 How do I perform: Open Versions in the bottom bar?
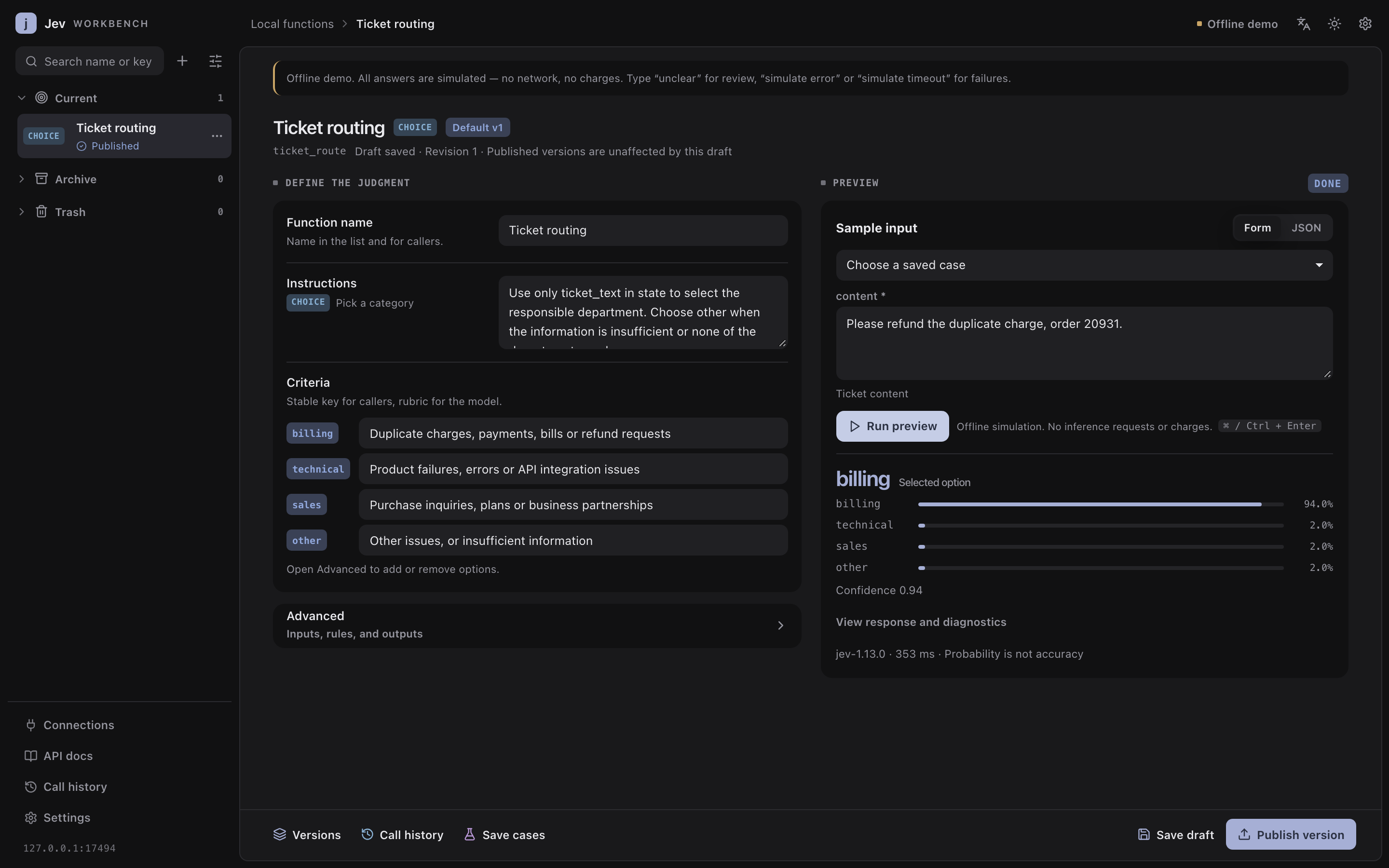coord(307,835)
